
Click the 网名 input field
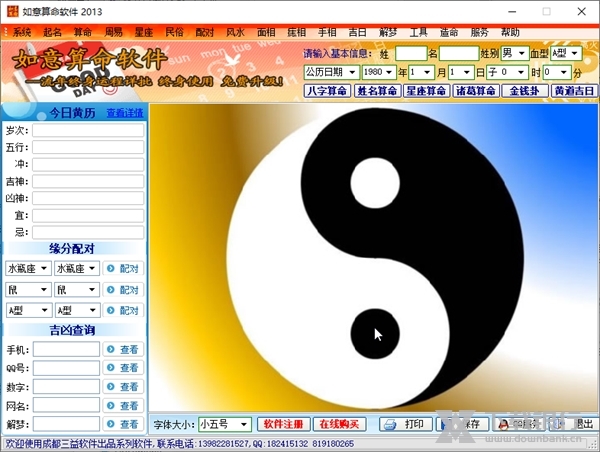[67, 405]
